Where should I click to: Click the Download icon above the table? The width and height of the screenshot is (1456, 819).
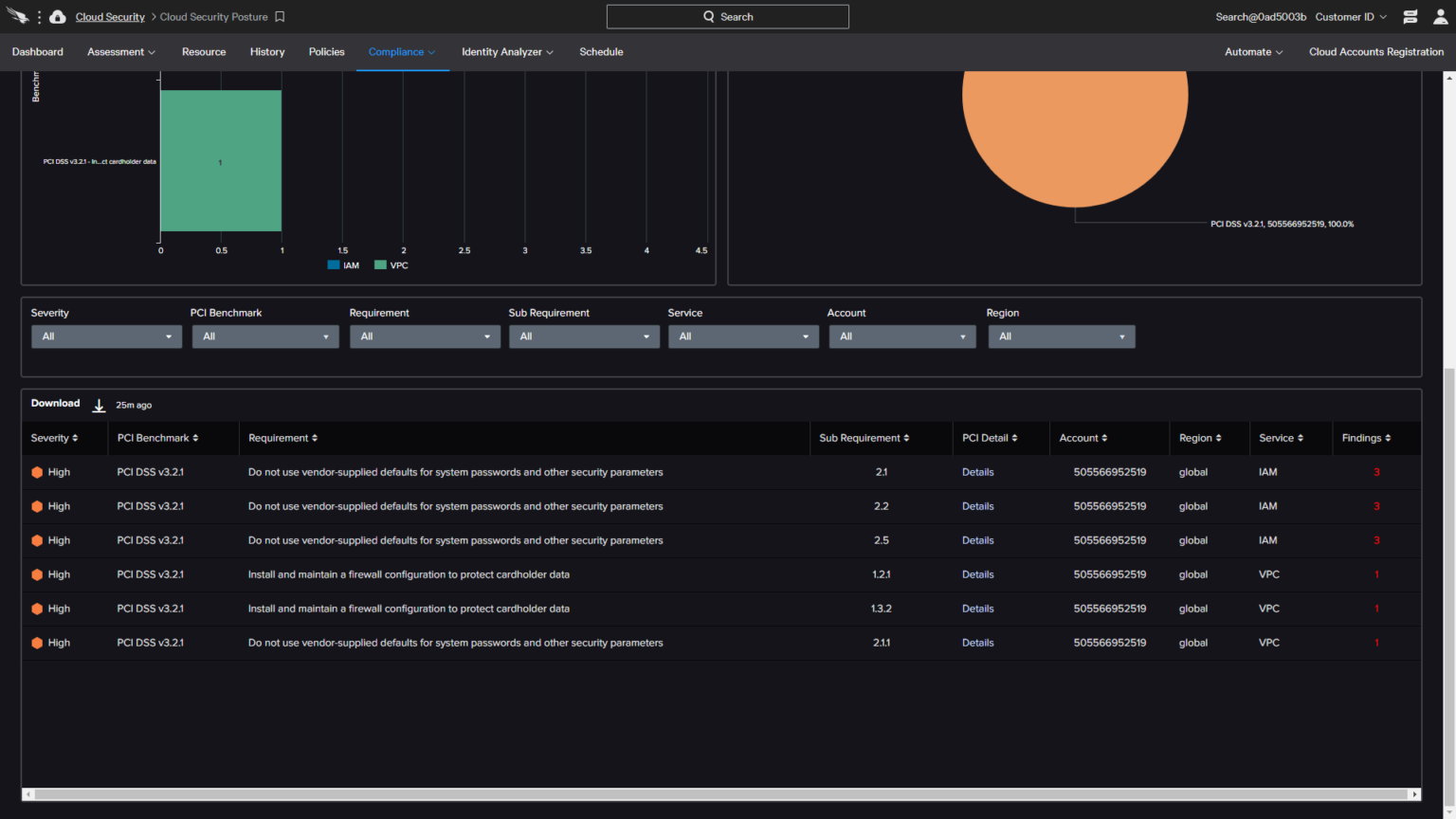click(99, 405)
